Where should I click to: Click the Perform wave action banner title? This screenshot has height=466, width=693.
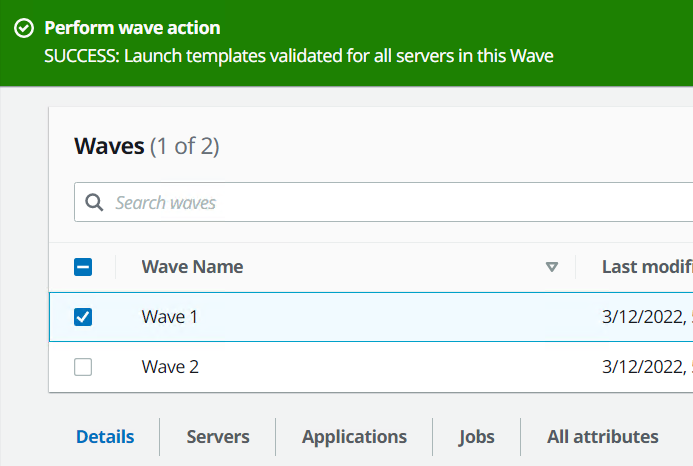pos(132,28)
